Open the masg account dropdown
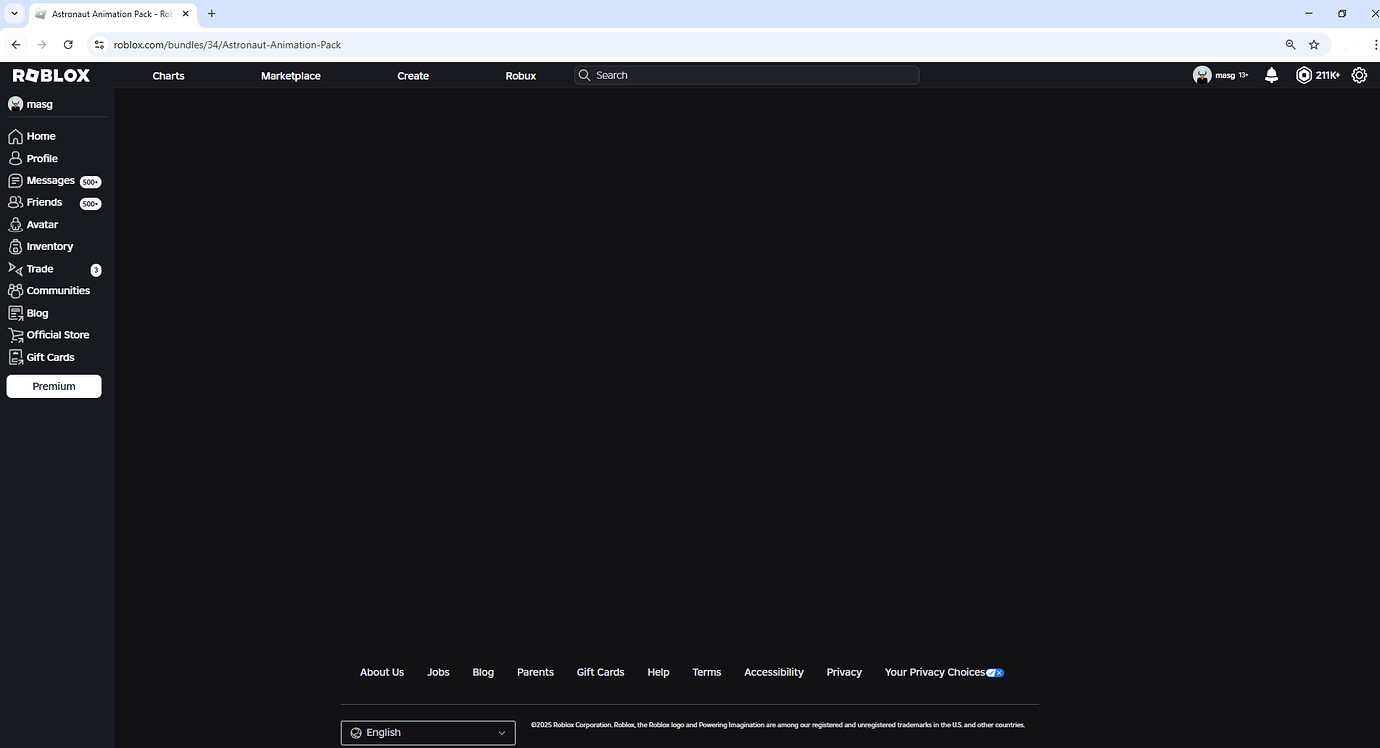Viewport: 1380px width, 748px height. tap(1220, 75)
